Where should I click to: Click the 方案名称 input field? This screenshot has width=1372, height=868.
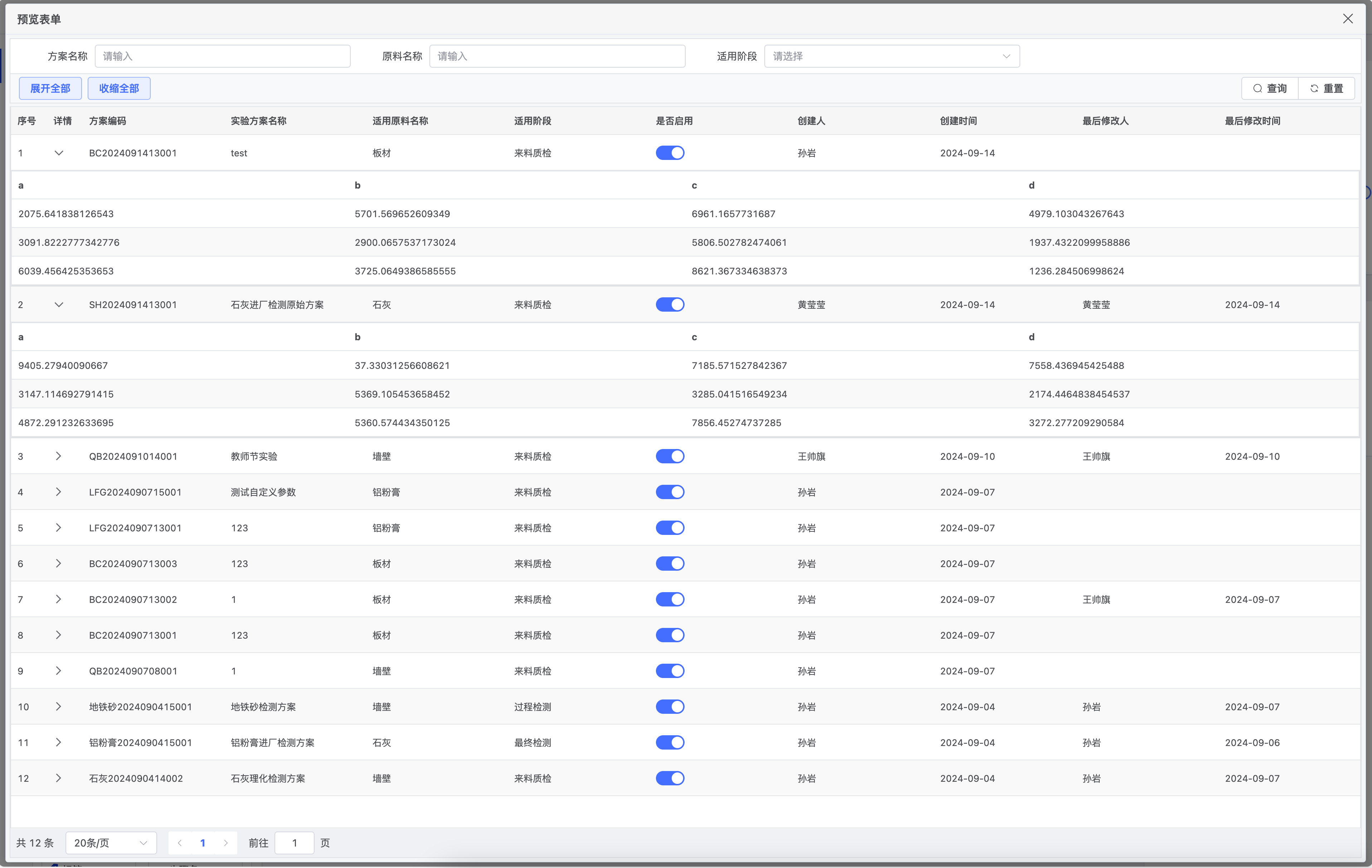point(222,57)
